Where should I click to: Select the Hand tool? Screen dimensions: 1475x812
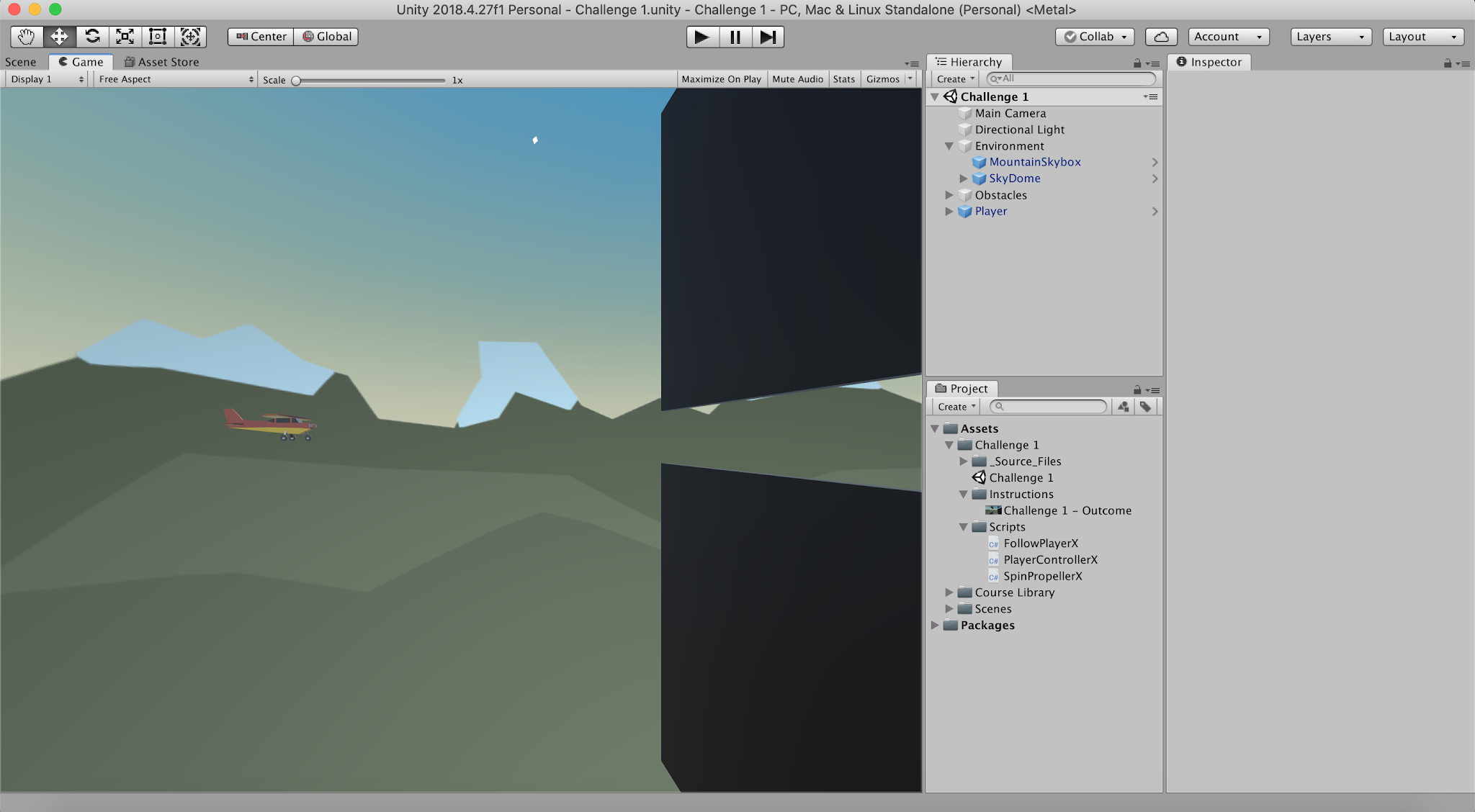coord(27,37)
